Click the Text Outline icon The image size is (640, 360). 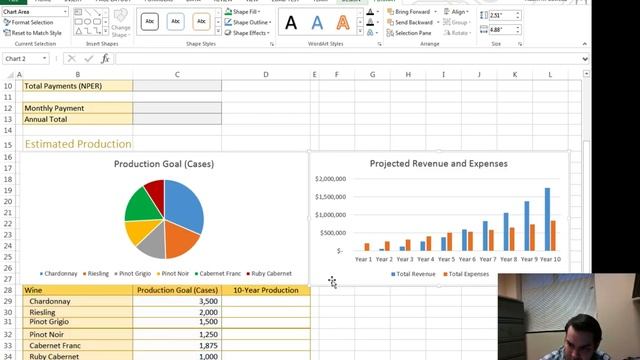370,22
